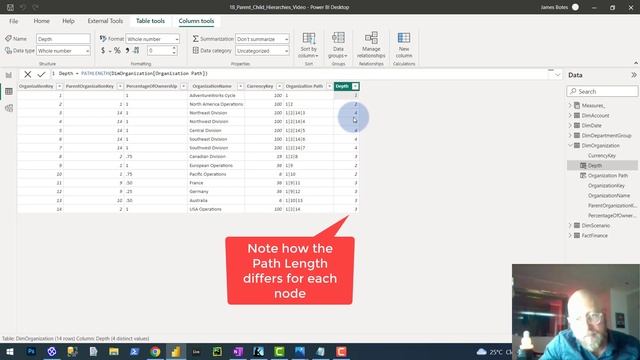Click the decimal places number field

(159, 51)
